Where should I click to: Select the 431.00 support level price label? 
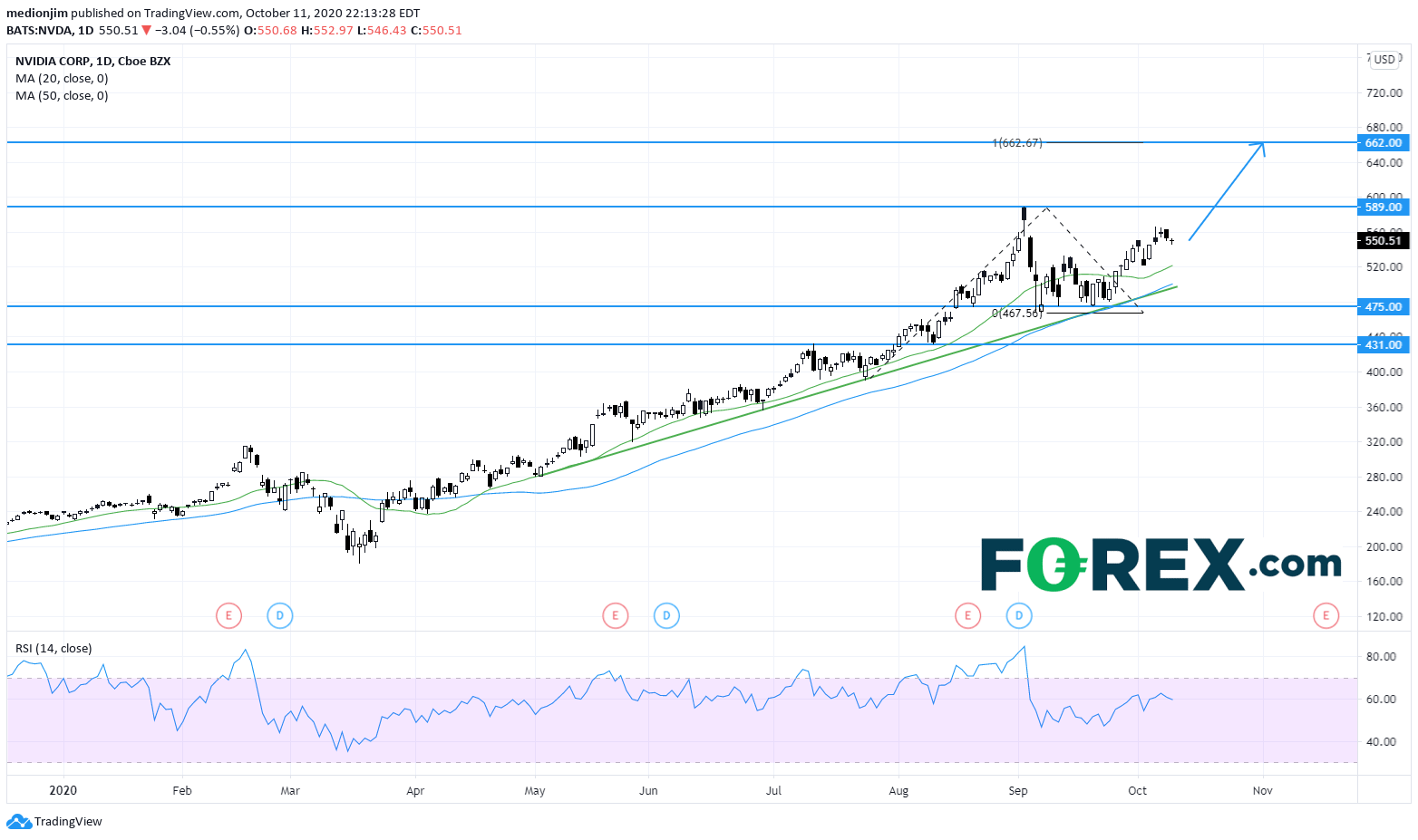1384,344
